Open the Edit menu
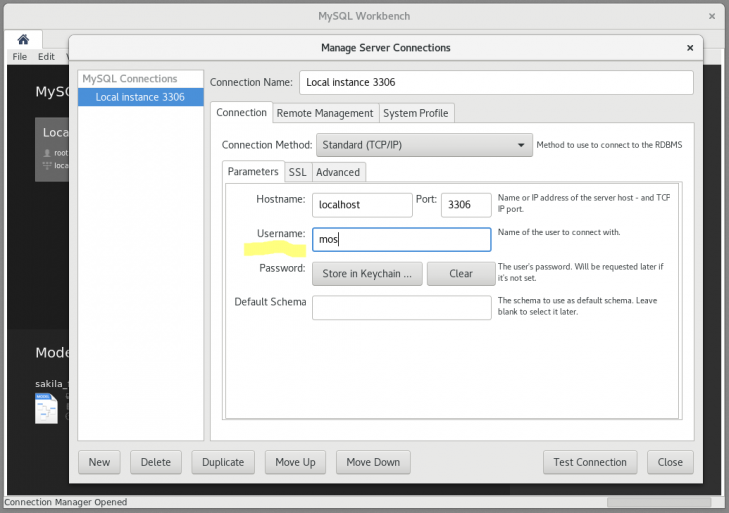 tap(46, 57)
